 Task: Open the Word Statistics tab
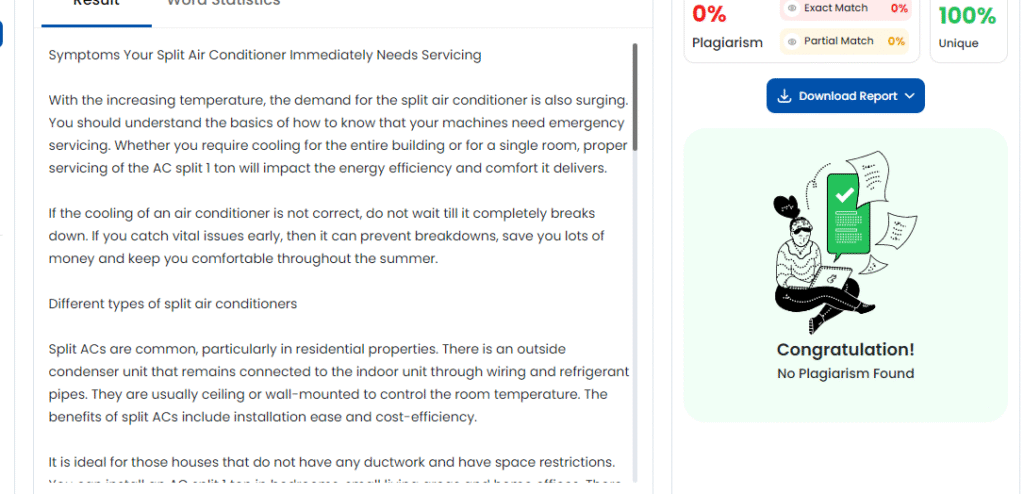click(223, 4)
